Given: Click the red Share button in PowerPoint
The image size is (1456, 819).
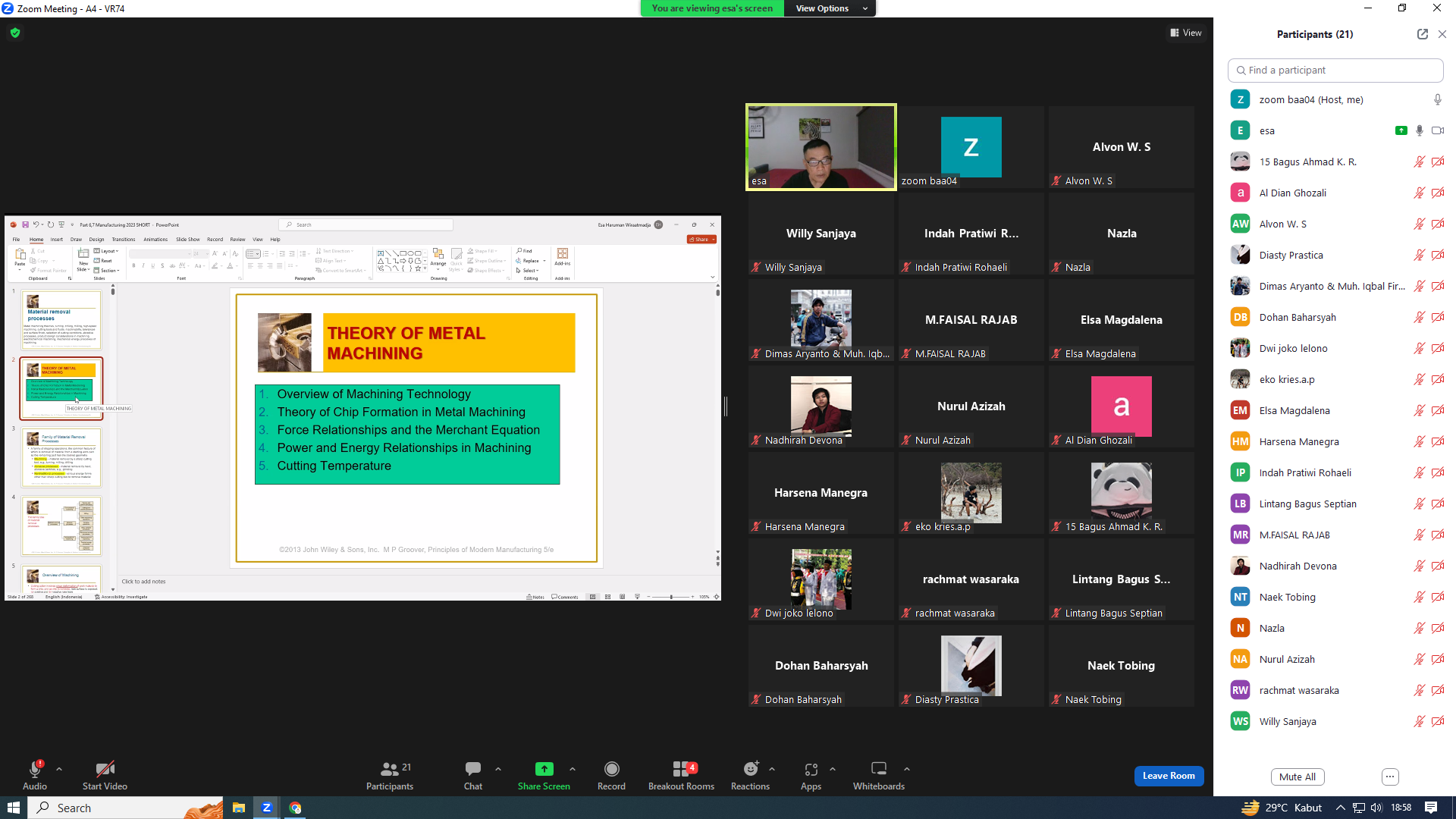Looking at the screenshot, I should click(x=701, y=240).
